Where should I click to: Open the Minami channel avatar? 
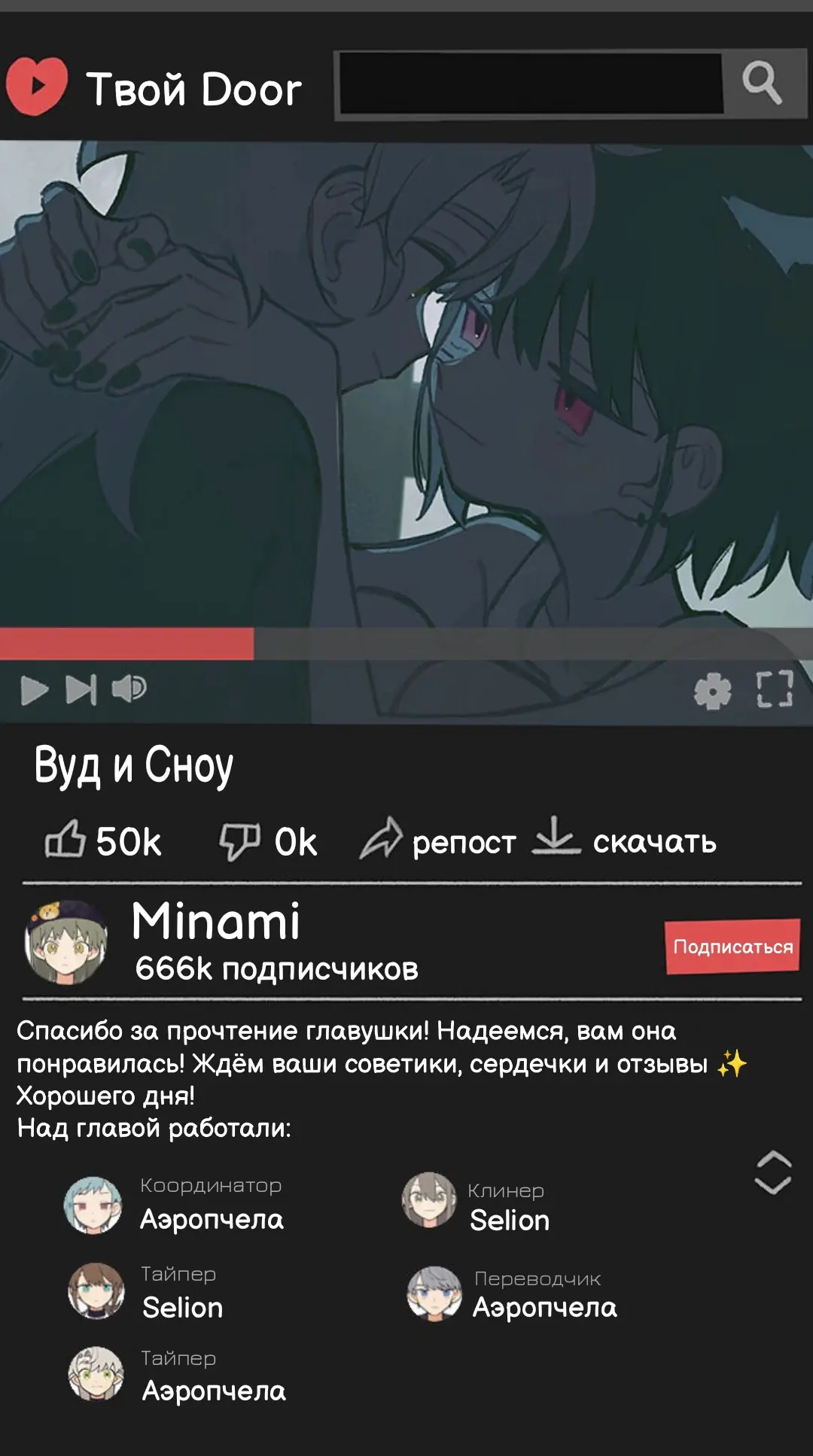pyautogui.click(x=65, y=942)
